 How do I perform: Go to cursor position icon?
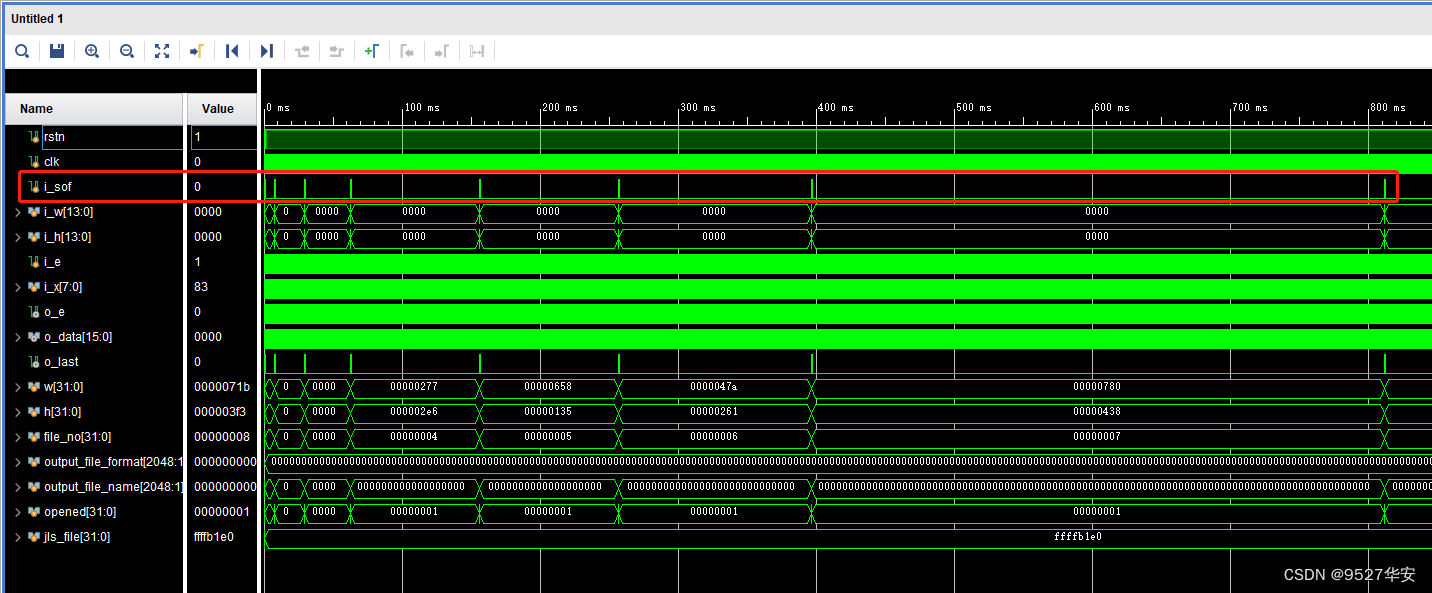coord(197,51)
